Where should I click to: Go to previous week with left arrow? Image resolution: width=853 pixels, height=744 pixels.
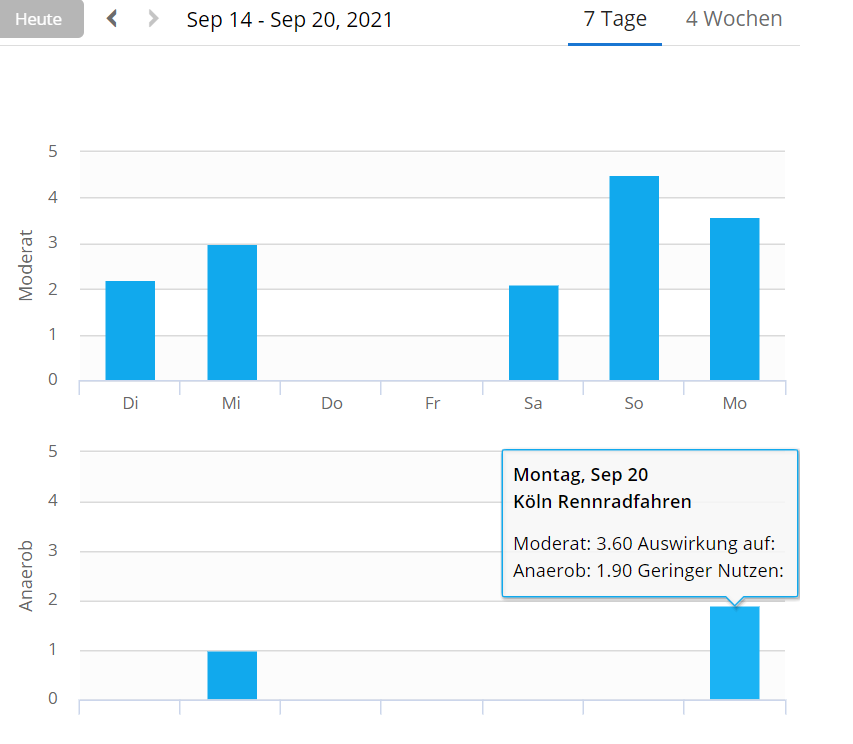pyautogui.click(x=112, y=19)
